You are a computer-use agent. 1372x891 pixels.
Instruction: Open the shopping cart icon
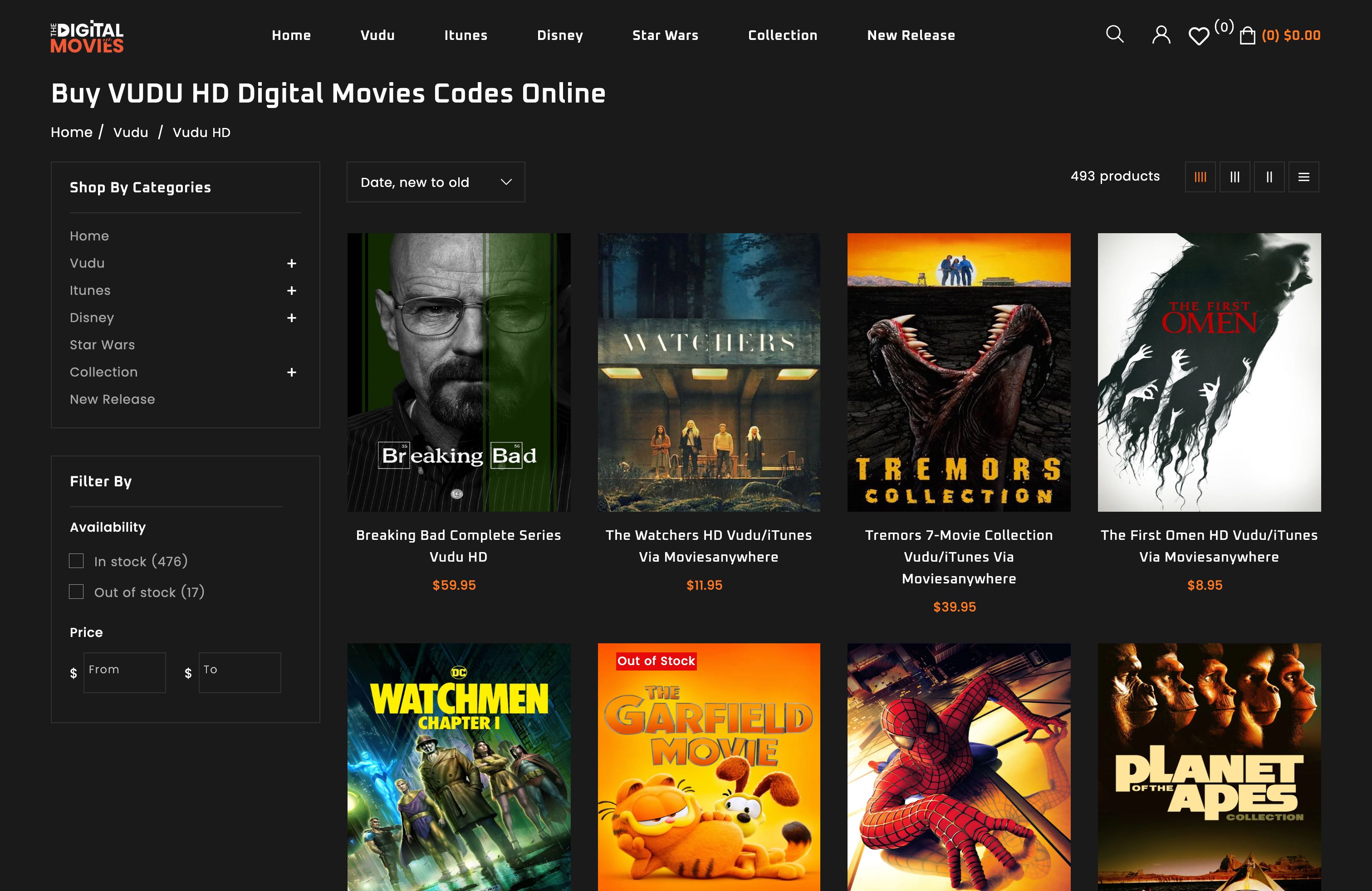tap(1247, 35)
